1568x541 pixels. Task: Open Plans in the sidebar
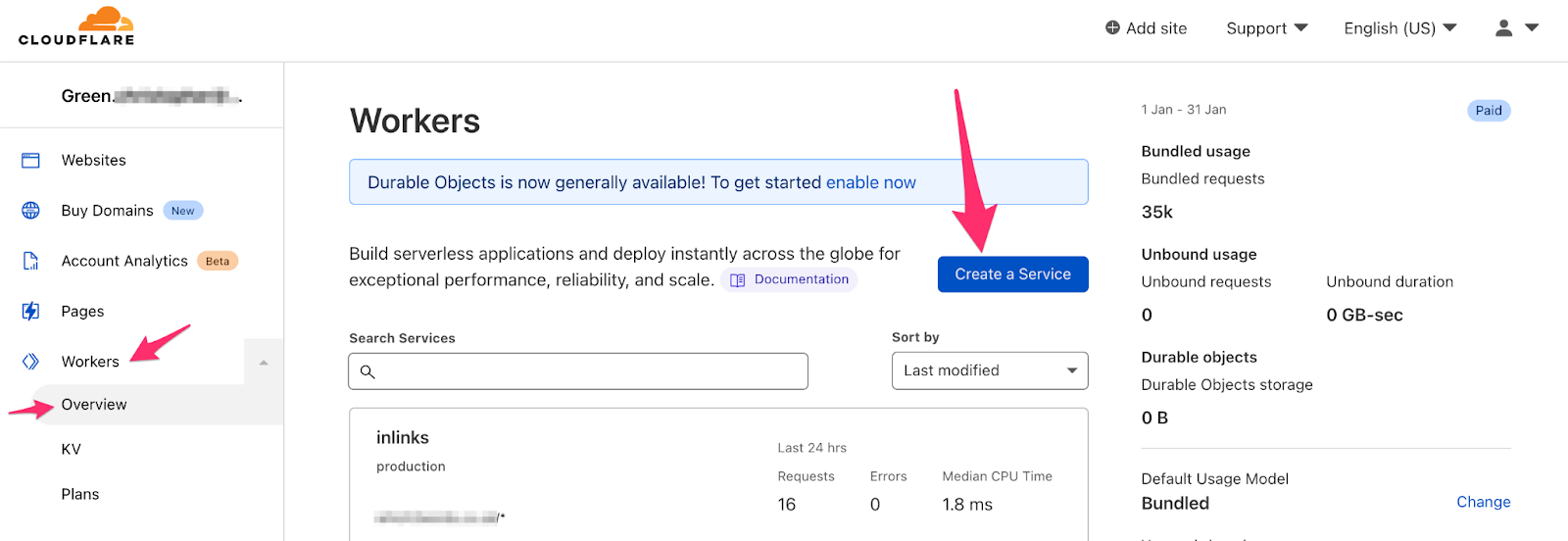coord(80,495)
